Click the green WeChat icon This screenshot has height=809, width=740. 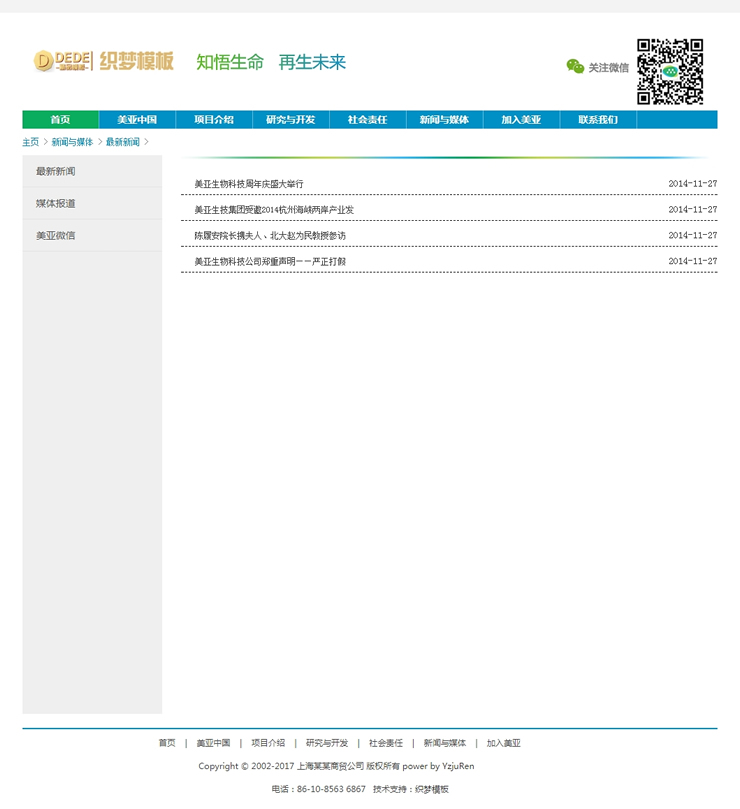(x=575, y=67)
